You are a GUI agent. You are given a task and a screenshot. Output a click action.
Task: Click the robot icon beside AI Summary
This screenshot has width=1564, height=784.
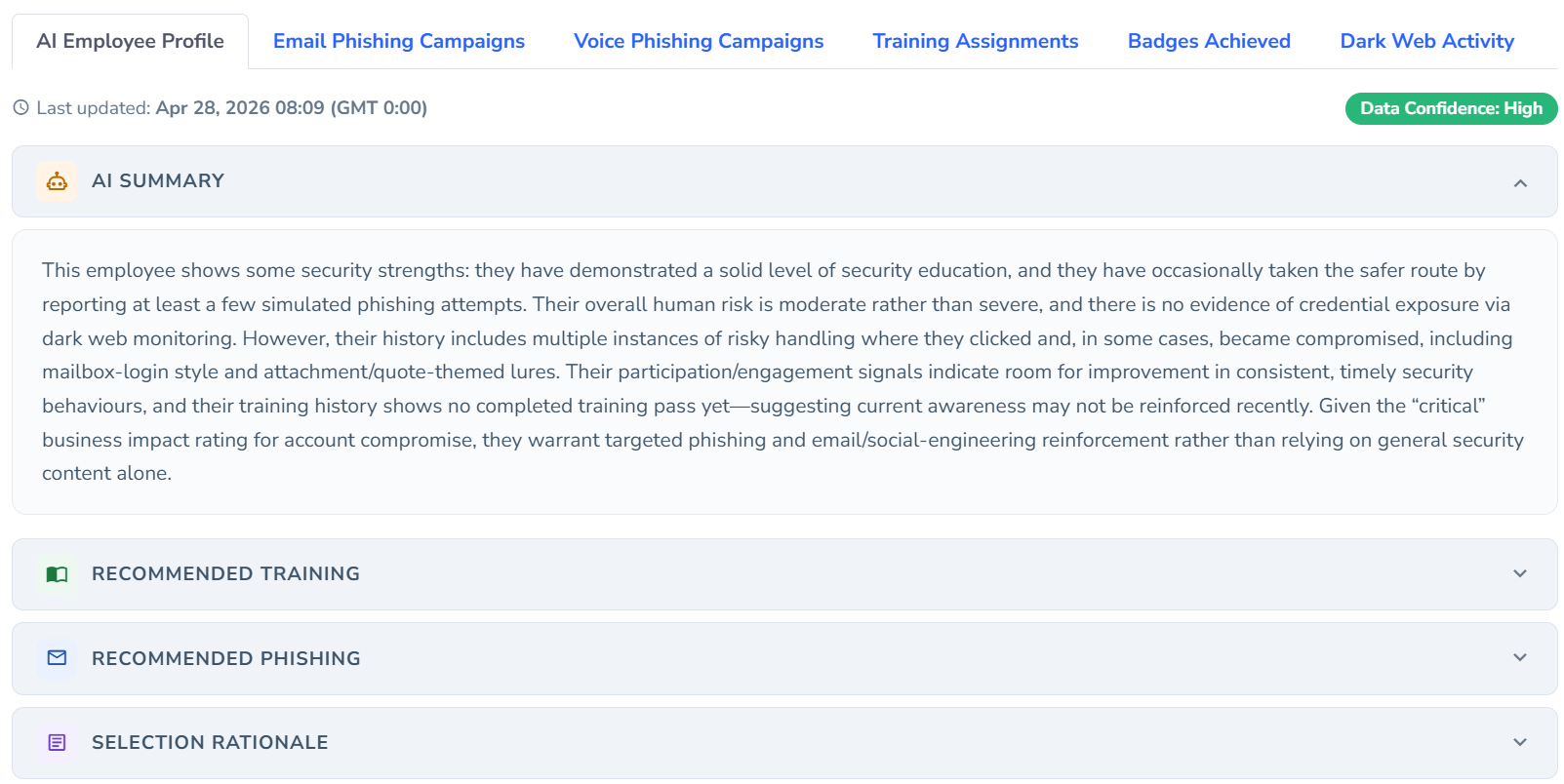tap(57, 181)
